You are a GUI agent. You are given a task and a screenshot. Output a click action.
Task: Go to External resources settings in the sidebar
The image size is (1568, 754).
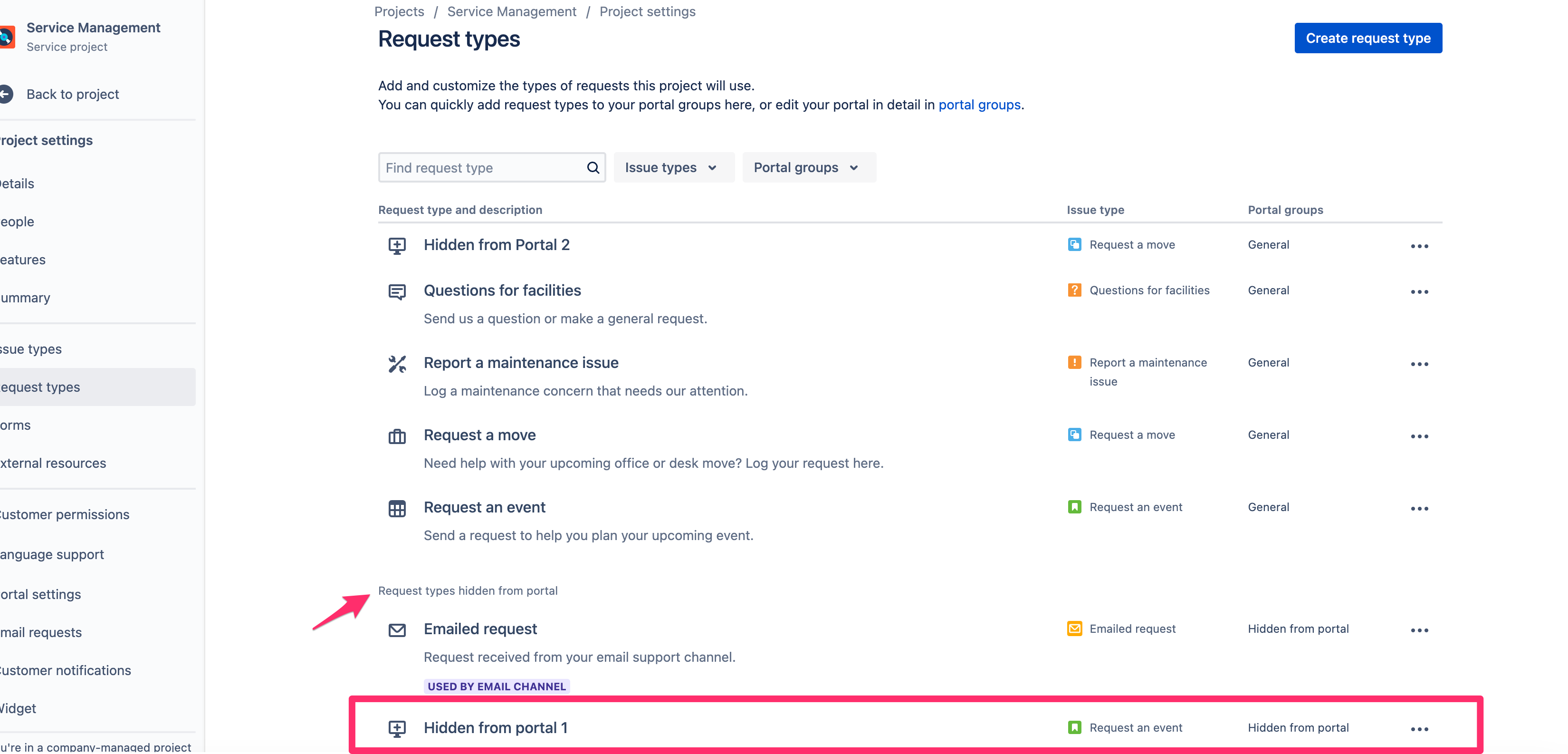click(52, 464)
